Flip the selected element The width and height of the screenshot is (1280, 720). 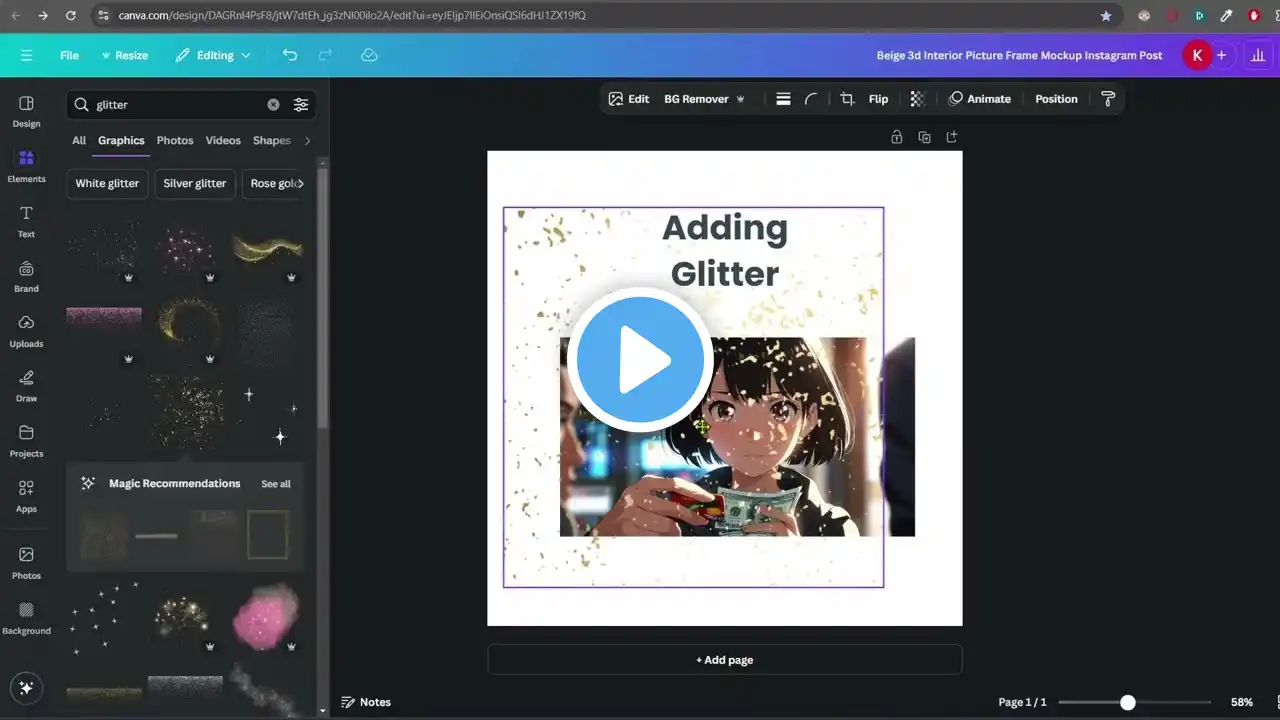(878, 99)
